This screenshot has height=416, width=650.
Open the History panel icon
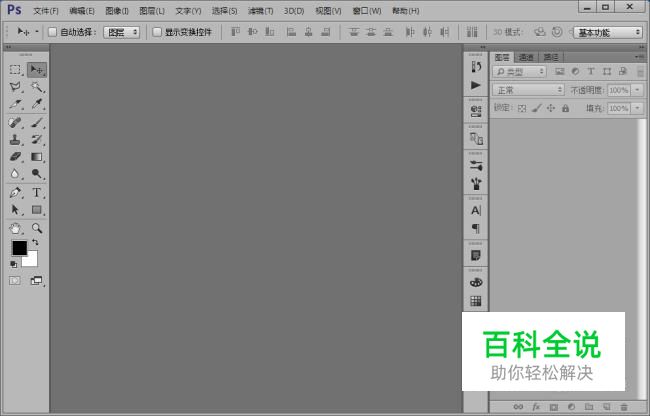coord(476,67)
